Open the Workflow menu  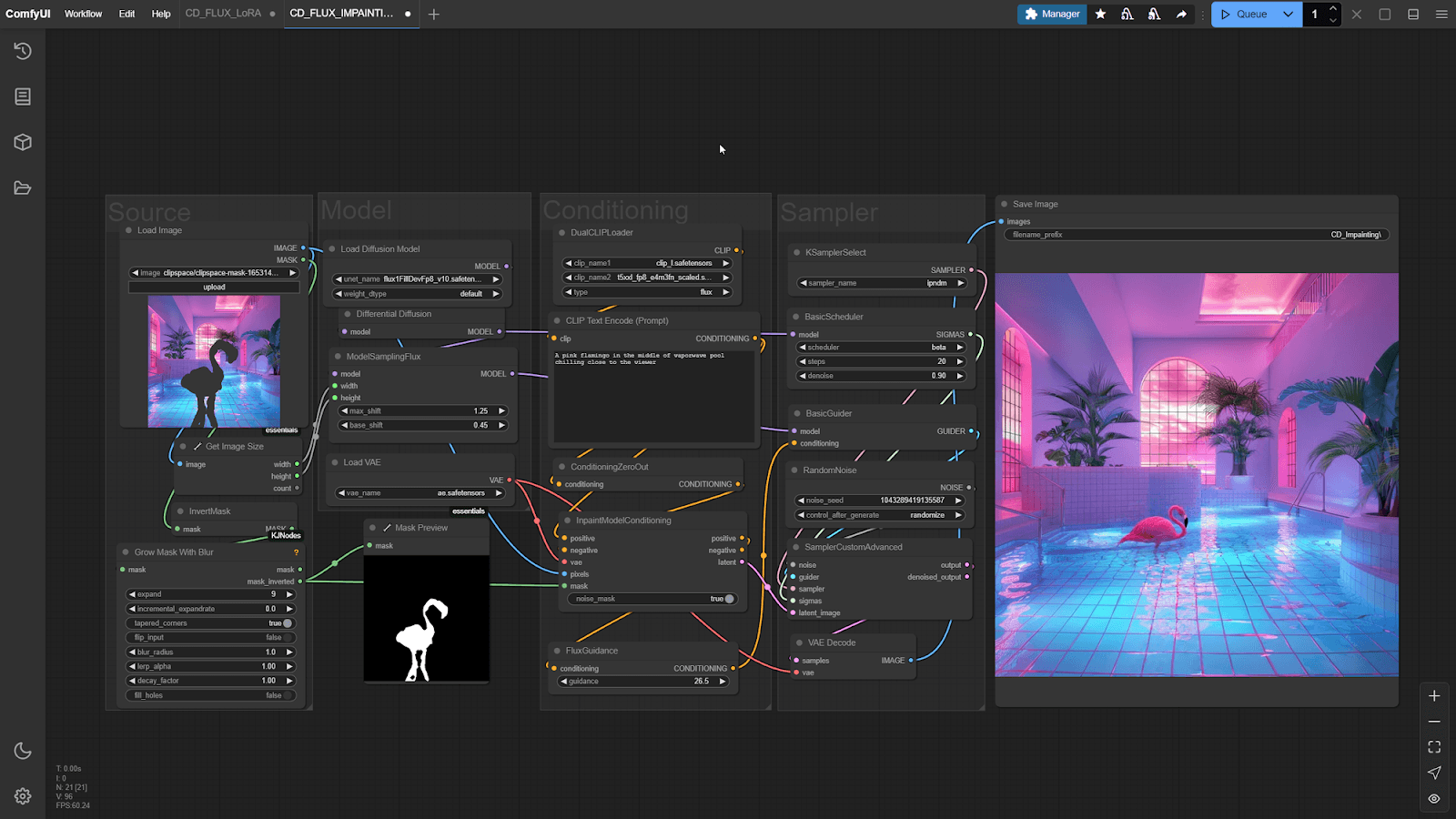tap(83, 15)
